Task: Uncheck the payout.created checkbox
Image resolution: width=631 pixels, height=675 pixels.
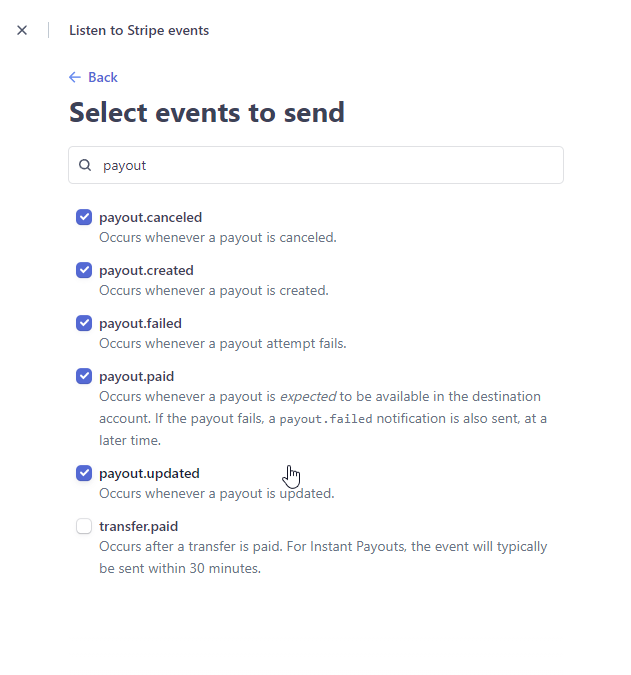Action: point(84,270)
